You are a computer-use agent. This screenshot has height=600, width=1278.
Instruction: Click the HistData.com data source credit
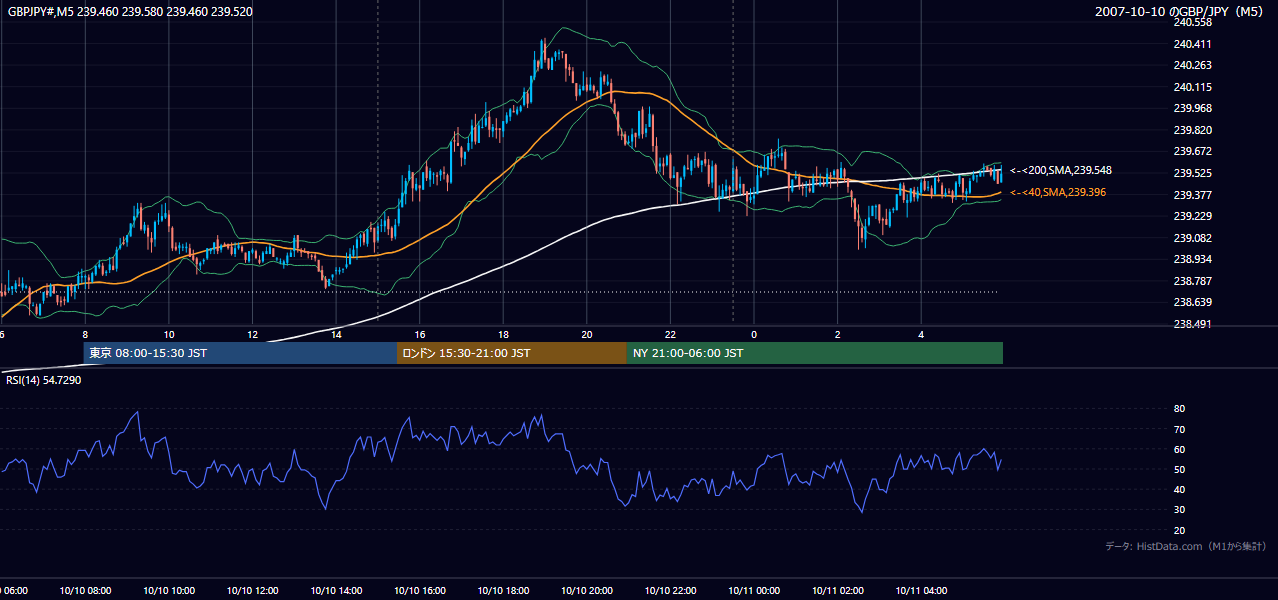point(1186,546)
